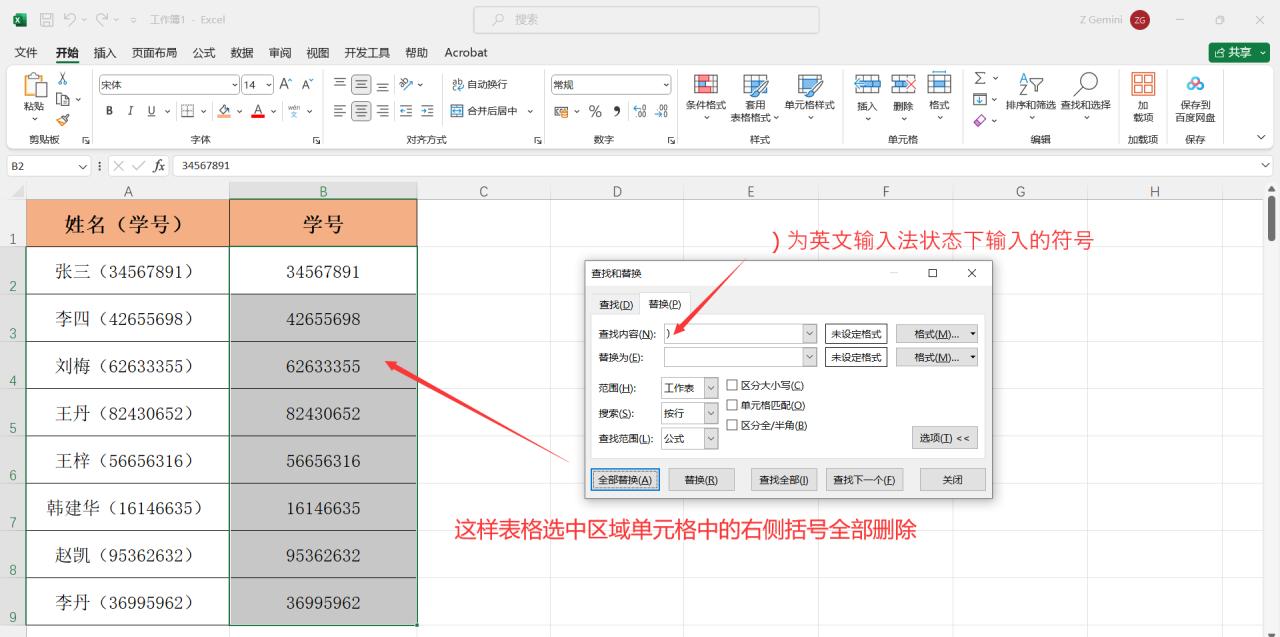Screen dimensions: 1280x637
Task: Click the 关闭 button in dialog
Action: tap(952, 480)
